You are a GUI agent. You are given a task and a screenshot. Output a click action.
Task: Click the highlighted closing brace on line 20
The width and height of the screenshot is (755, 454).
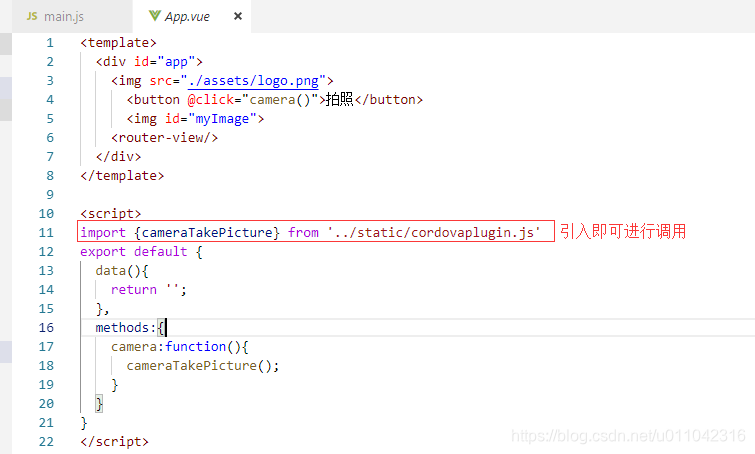(x=99, y=403)
